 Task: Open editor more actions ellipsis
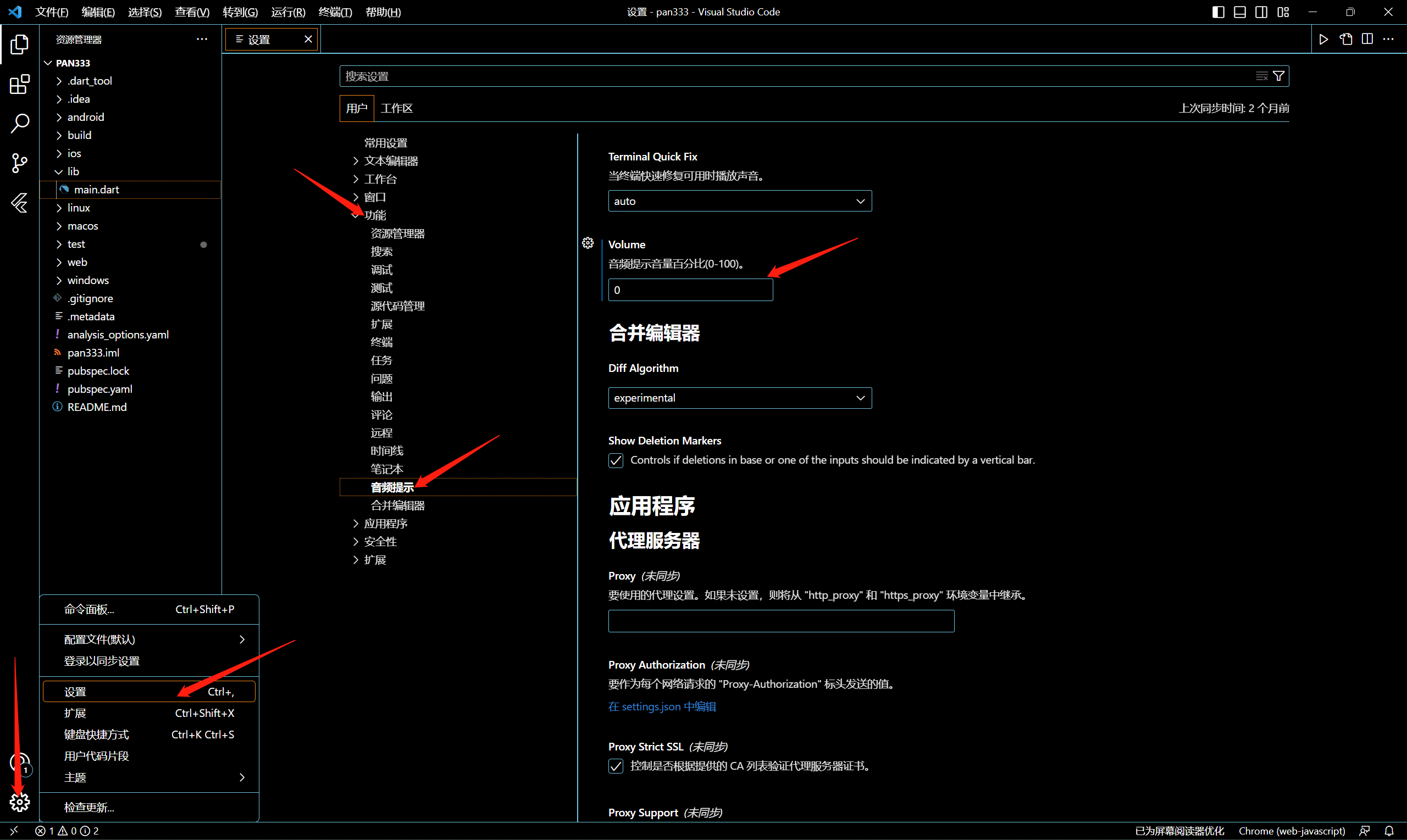tap(1388, 39)
